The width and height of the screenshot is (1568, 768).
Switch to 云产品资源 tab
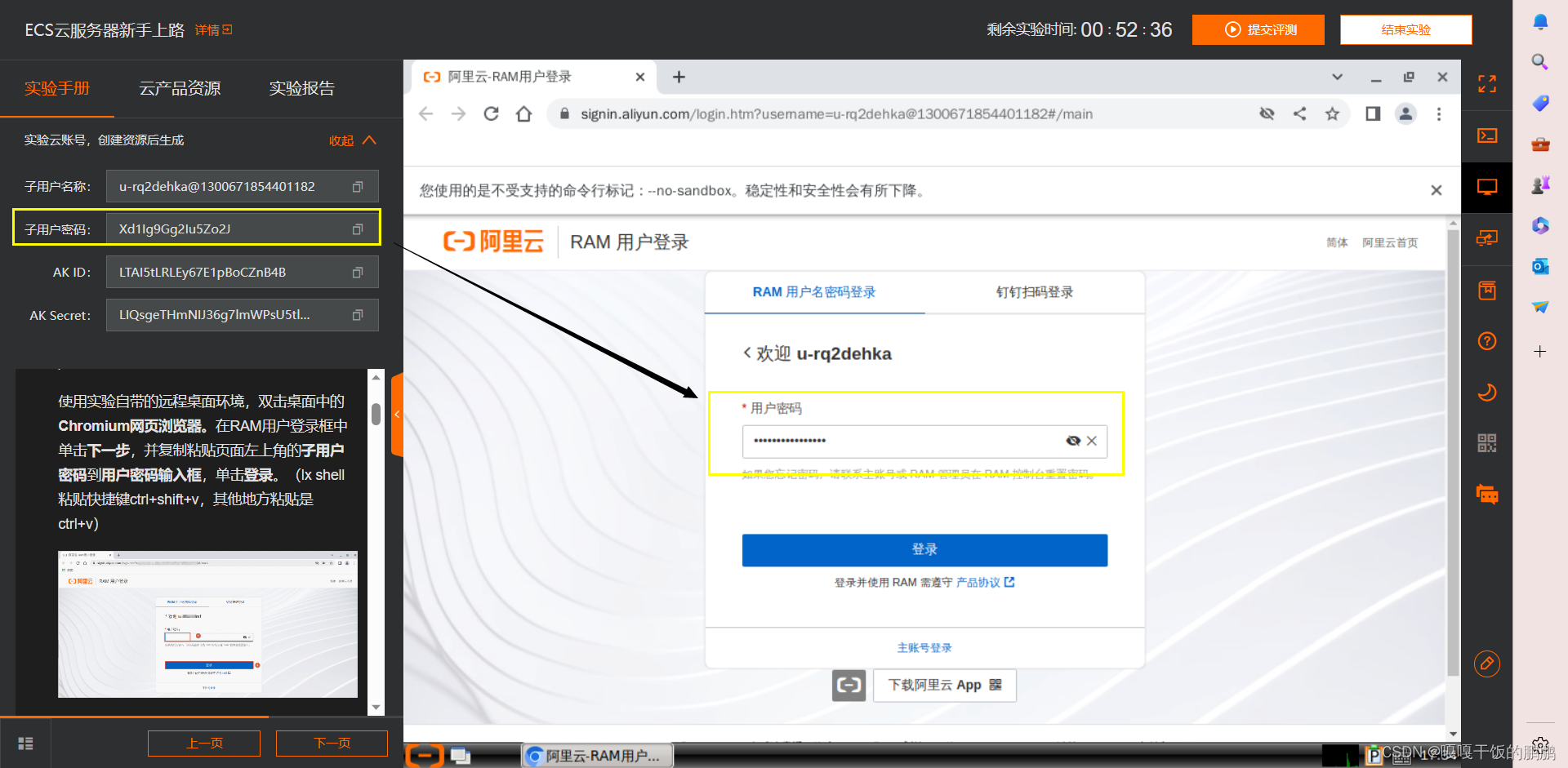(180, 88)
